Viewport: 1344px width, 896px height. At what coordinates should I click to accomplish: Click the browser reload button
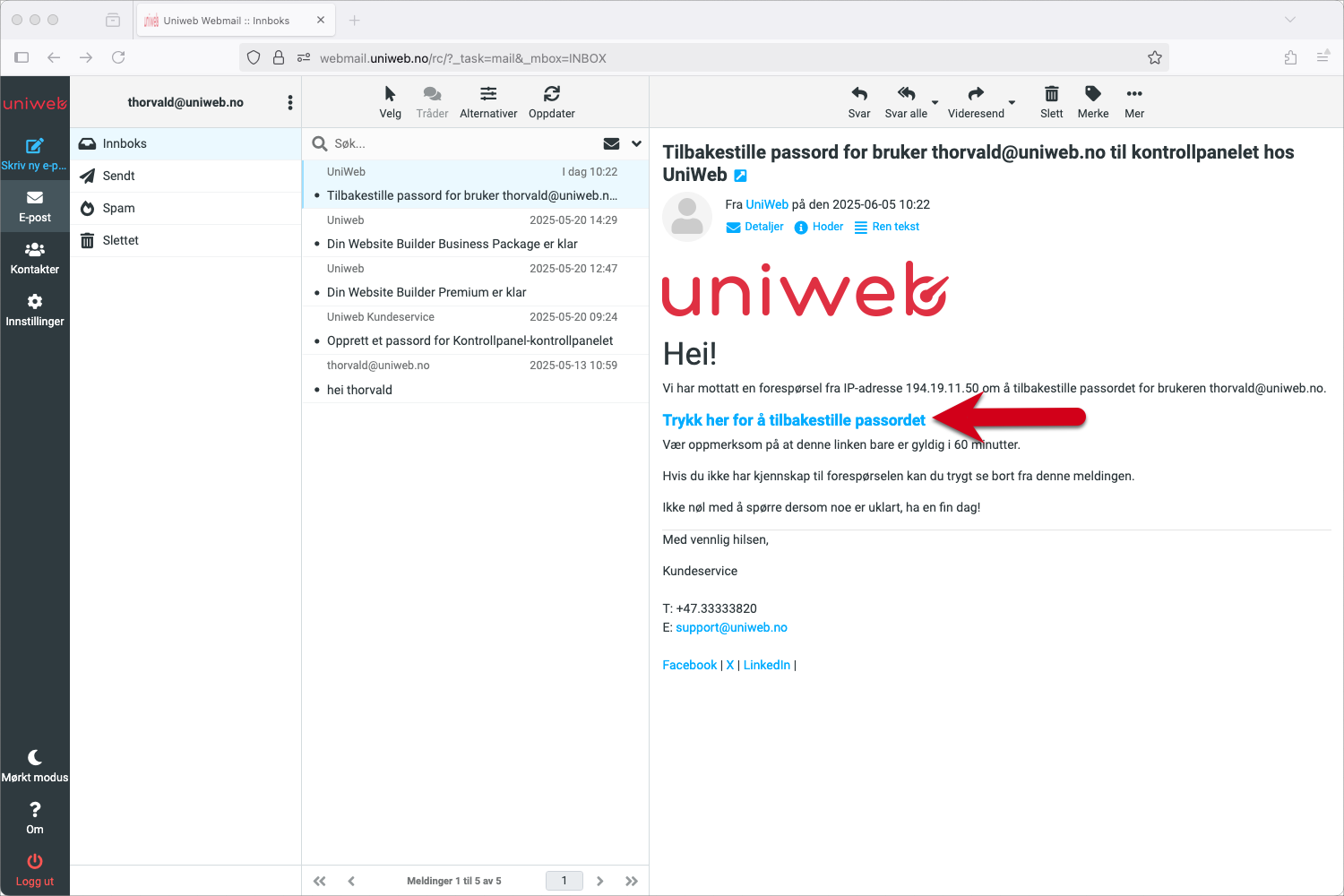pyautogui.click(x=118, y=57)
